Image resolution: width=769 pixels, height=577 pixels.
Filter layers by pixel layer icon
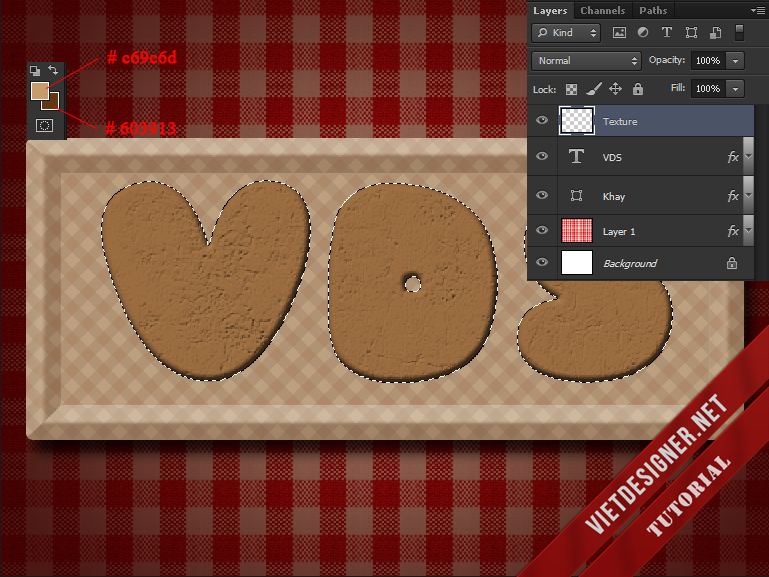619,33
